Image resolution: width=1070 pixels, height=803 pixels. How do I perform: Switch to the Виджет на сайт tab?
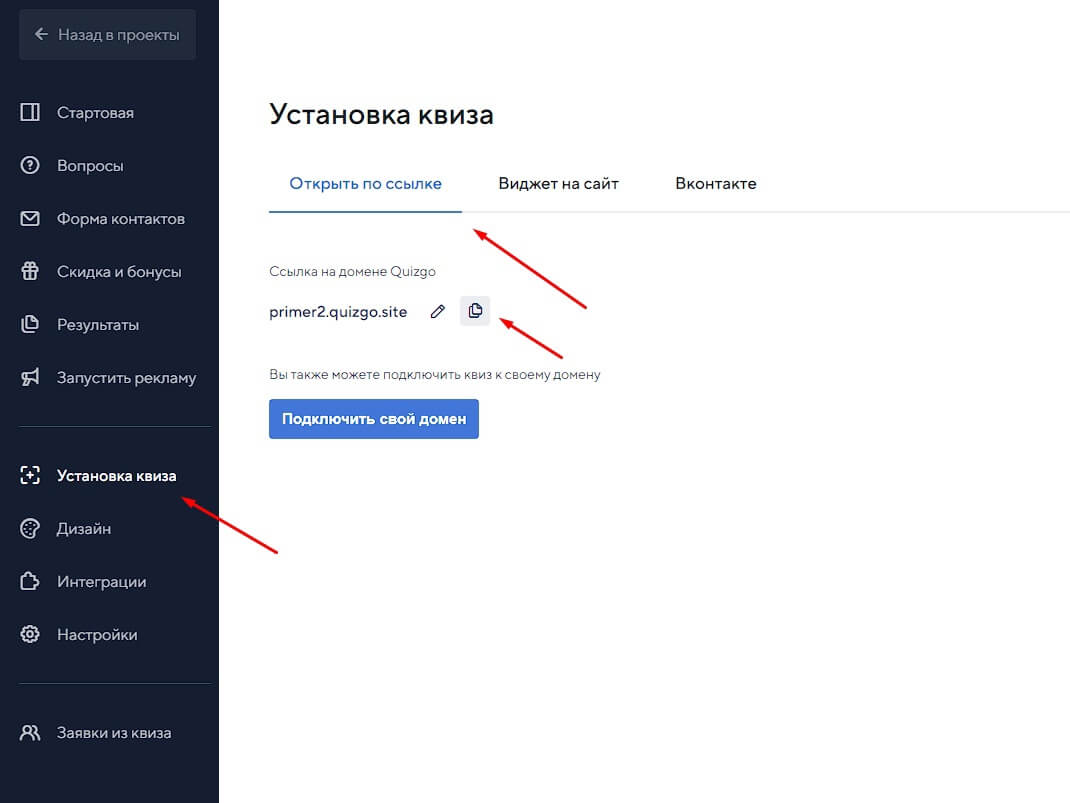pos(558,183)
